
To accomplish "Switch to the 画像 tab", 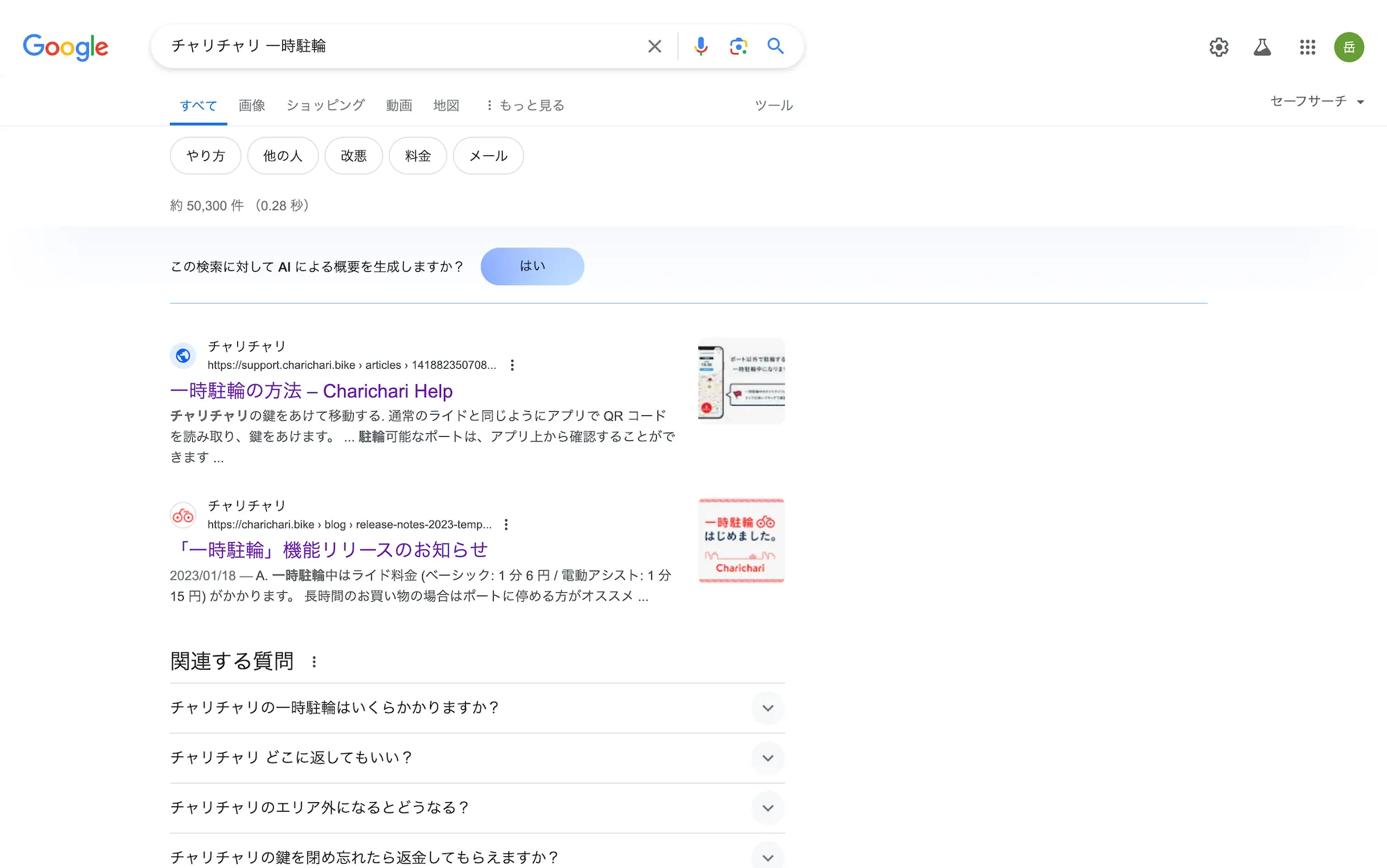I will [252, 105].
